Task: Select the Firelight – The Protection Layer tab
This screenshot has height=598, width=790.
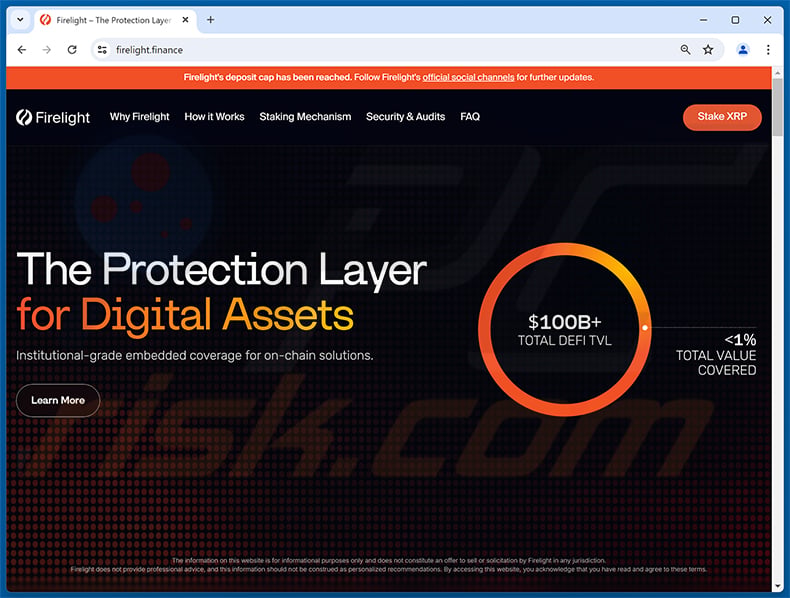Action: (x=115, y=20)
